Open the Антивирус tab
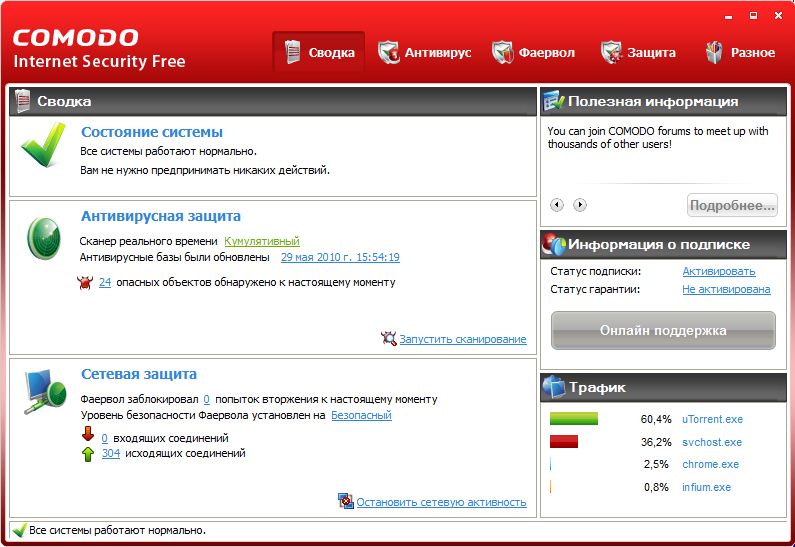795x547 pixels. point(424,53)
